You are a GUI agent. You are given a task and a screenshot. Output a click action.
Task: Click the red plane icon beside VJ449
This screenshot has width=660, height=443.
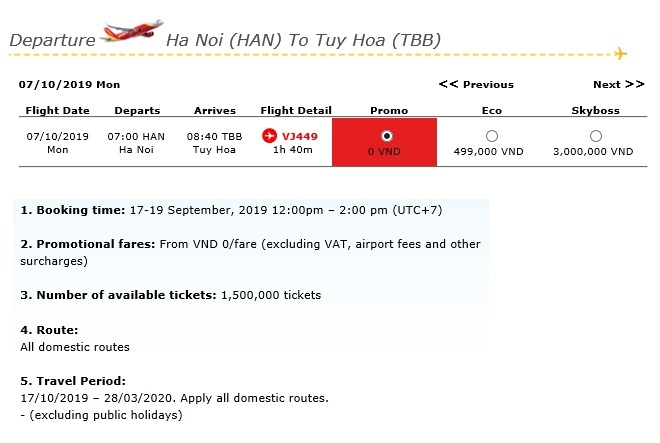(269, 136)
